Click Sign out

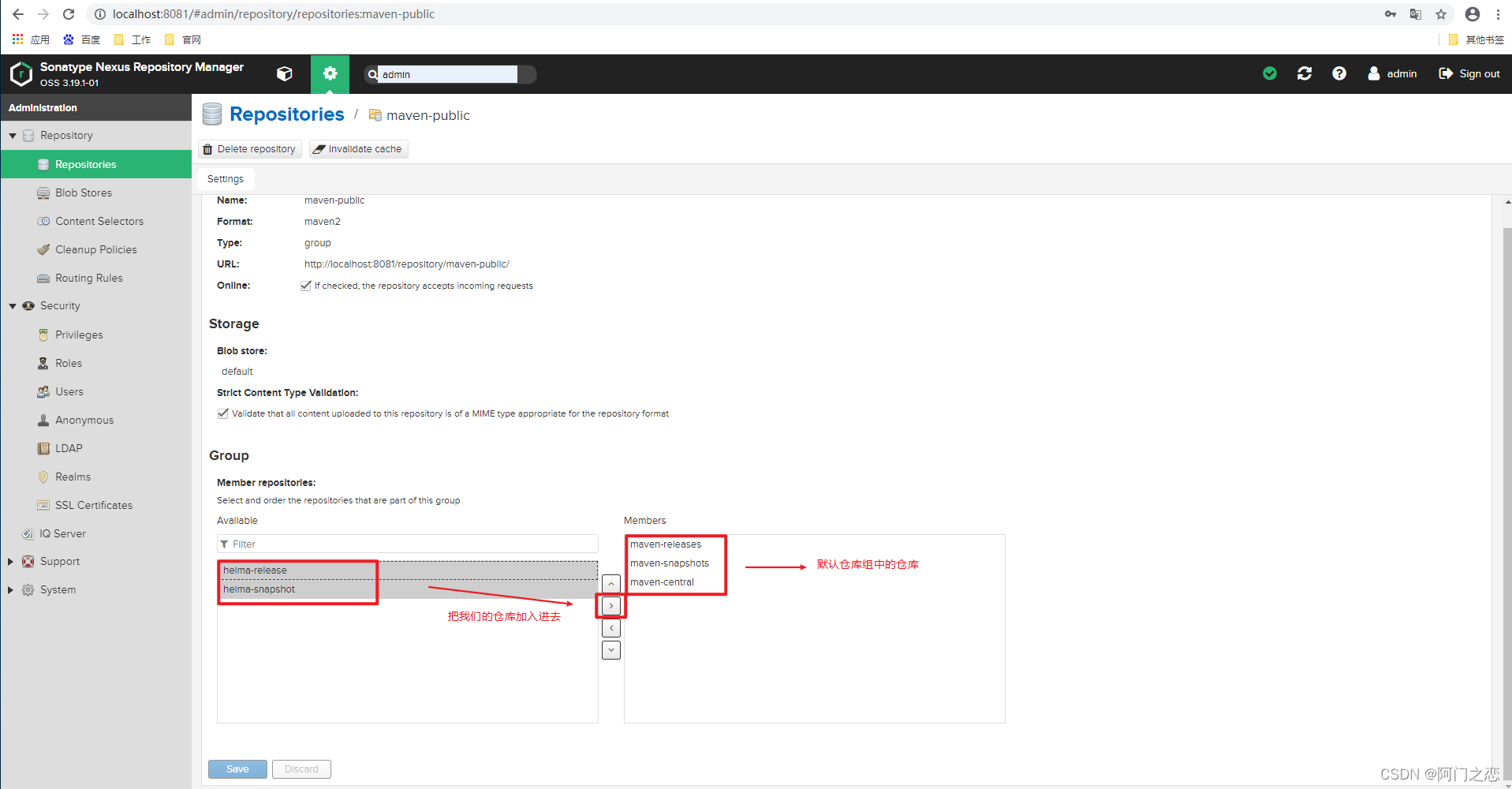[x=1469, y=73]
